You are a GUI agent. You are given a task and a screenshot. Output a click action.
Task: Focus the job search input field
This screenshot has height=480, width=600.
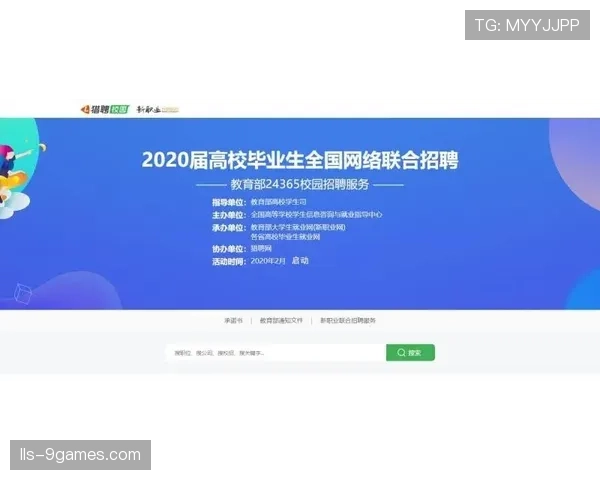pyautogui.click(x=276, y=353)
